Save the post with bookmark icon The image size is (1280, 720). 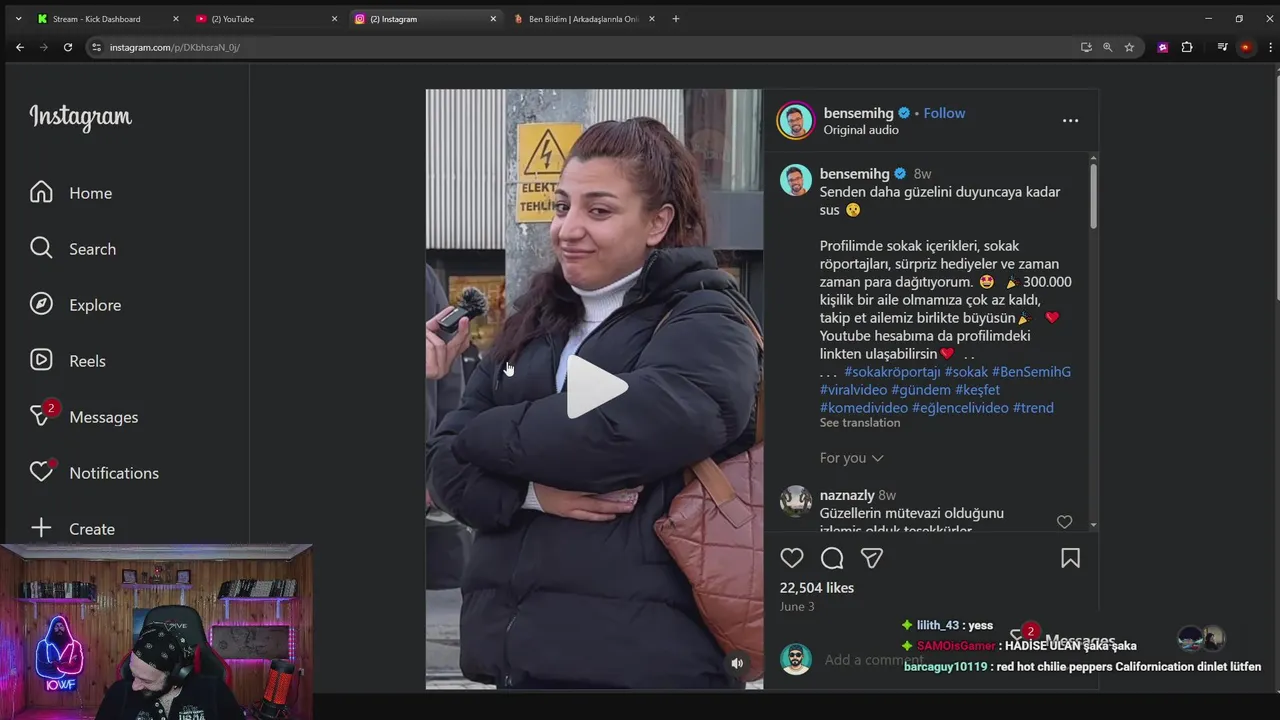[1070, 558]
